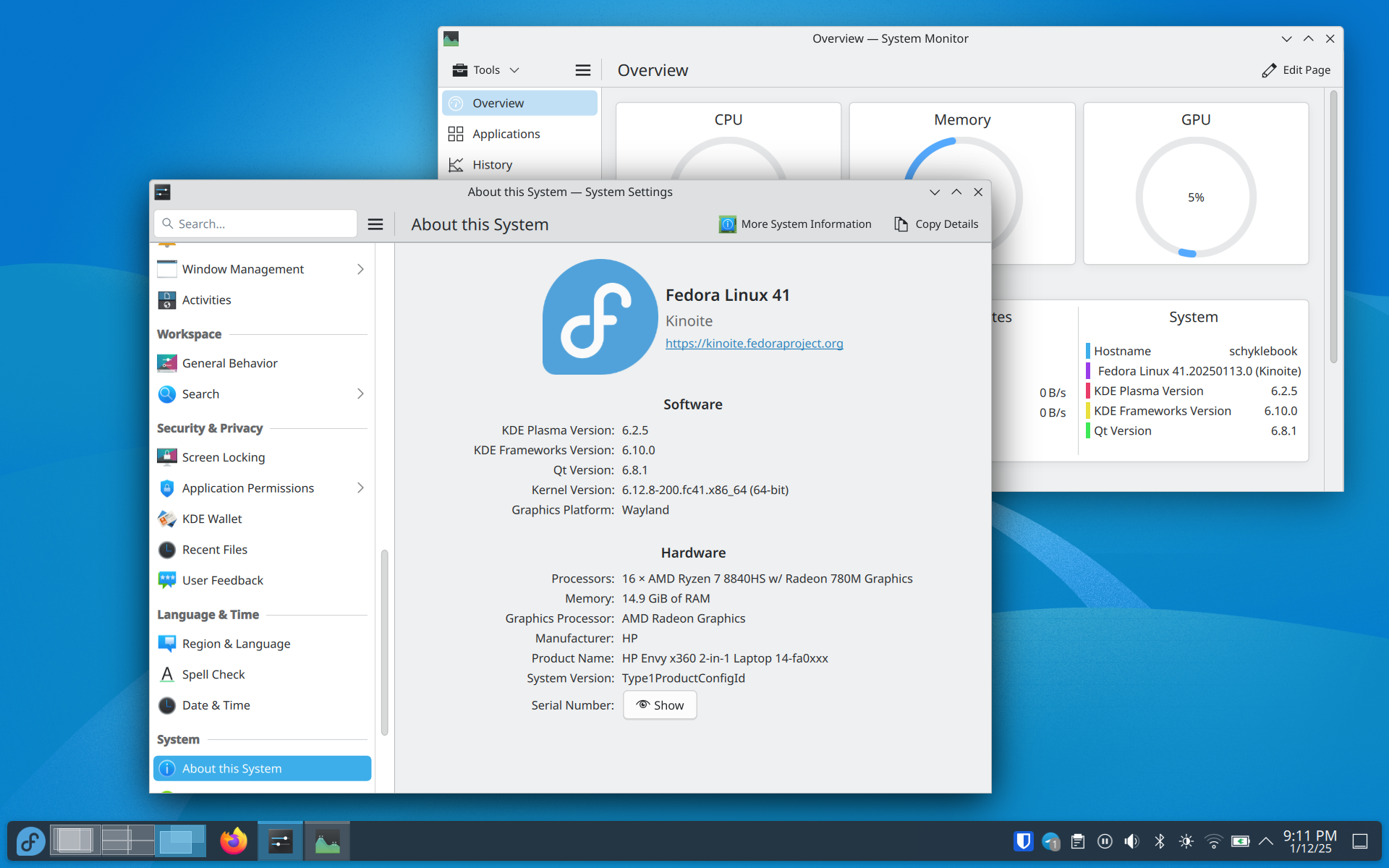Image resolution: width=1389 pixels, height=868 pixels.
Task: Click More System Information button
Action: coord(795,224)
